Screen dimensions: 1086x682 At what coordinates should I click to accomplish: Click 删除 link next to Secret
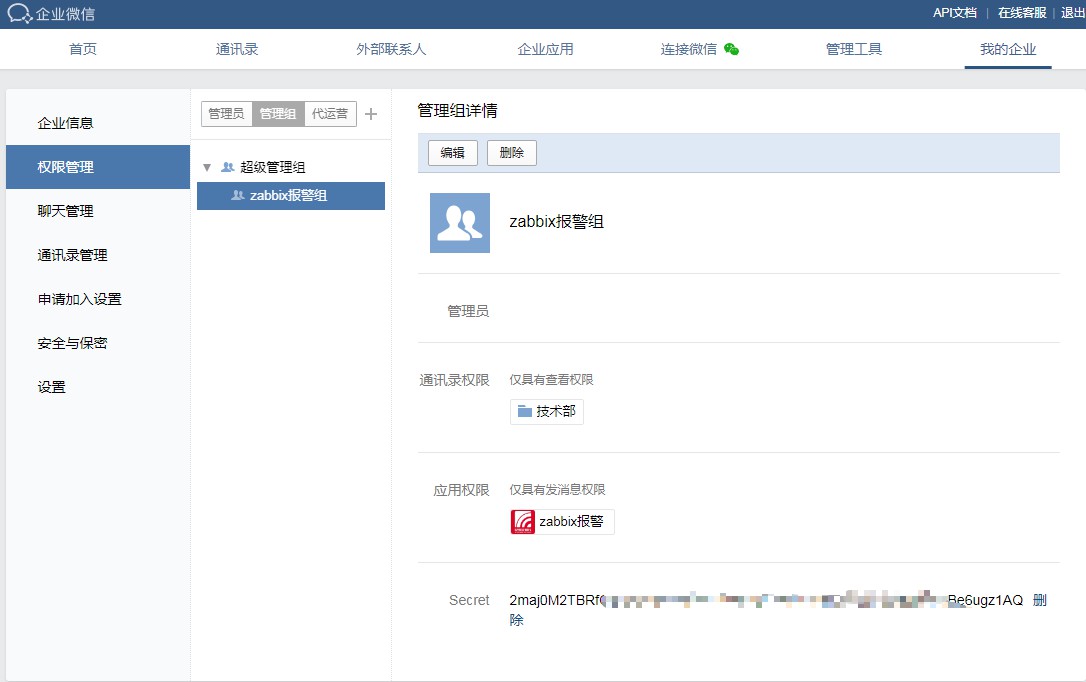pos(1039,600)
